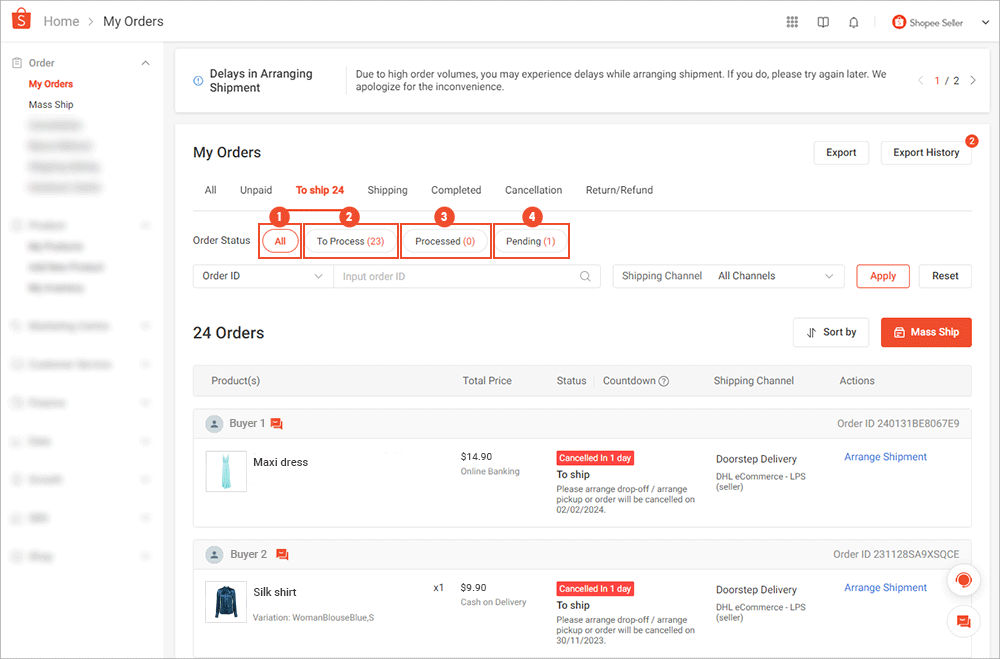Check notifications via the bell icon
This screenshot has height=659, width=1000.
pos(854,20)
